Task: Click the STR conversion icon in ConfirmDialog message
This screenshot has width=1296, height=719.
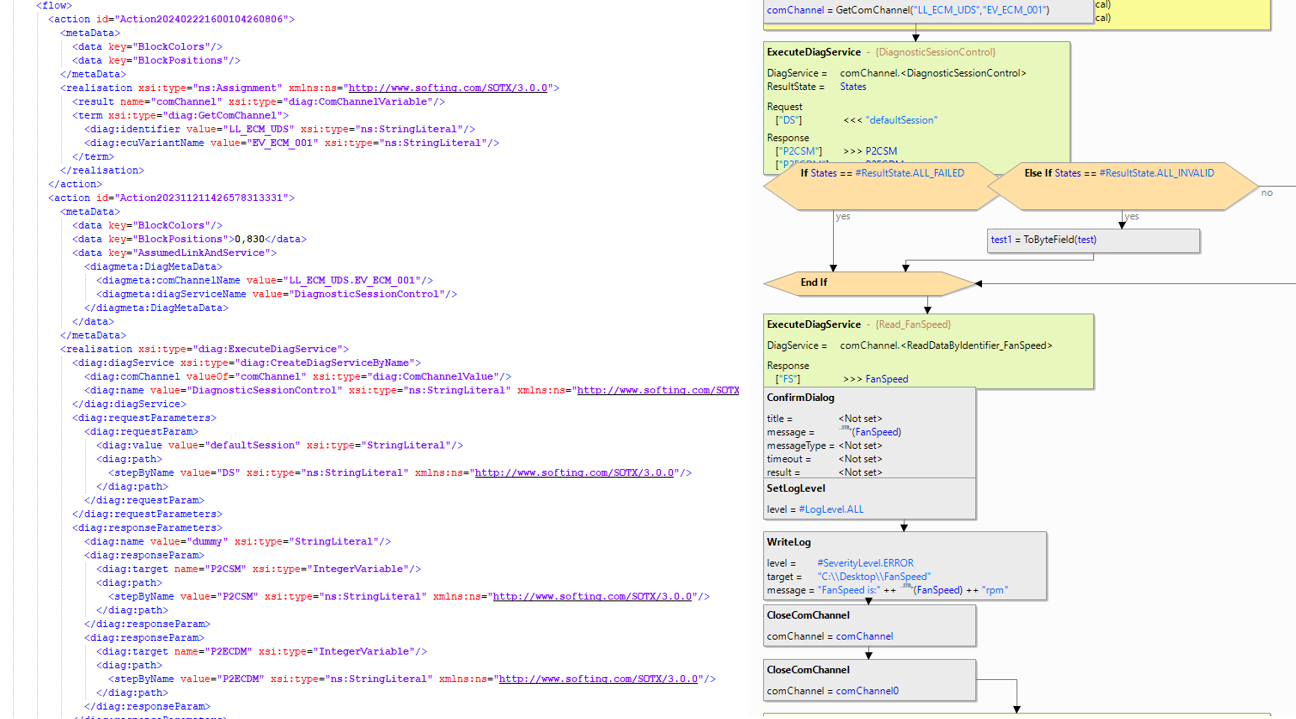Action: (845, 430)
